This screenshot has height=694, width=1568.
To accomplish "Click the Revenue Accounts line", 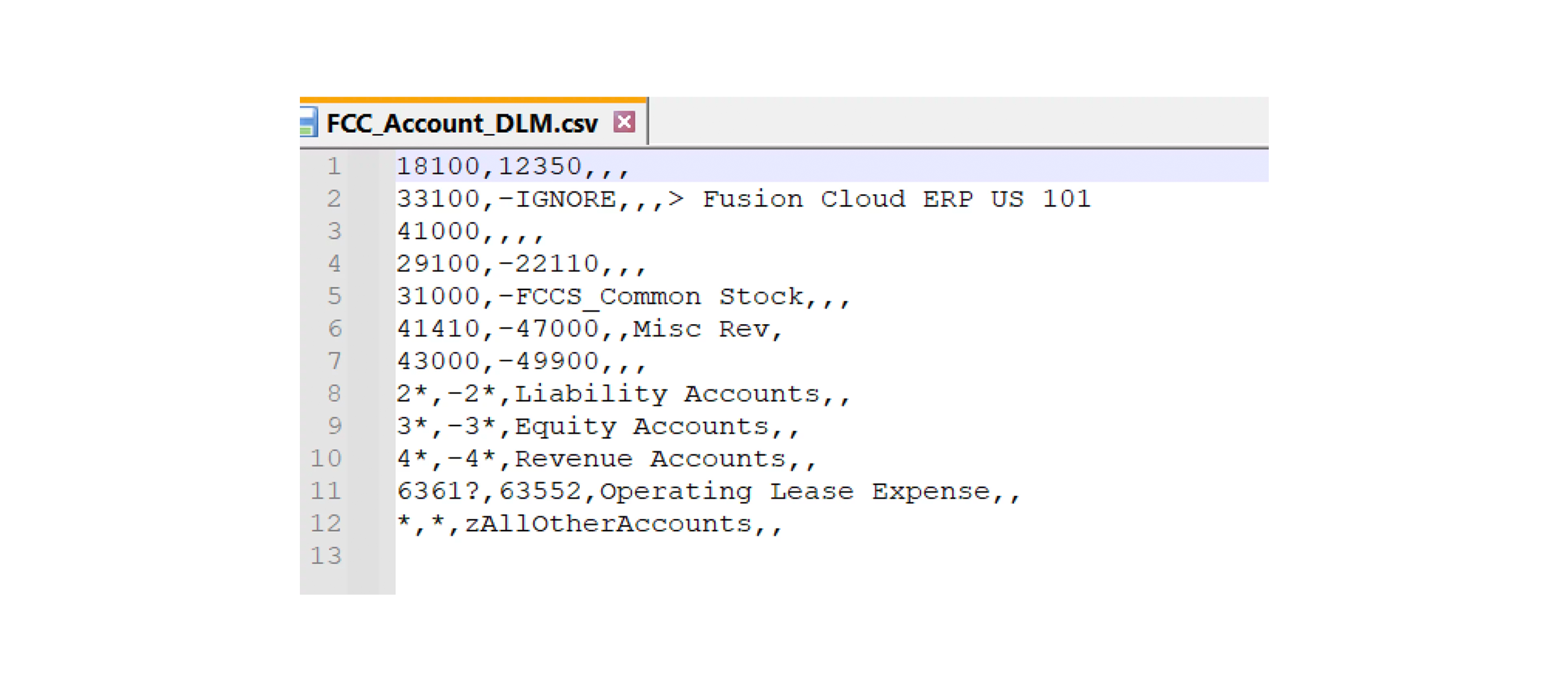I will tap(606, 459).
